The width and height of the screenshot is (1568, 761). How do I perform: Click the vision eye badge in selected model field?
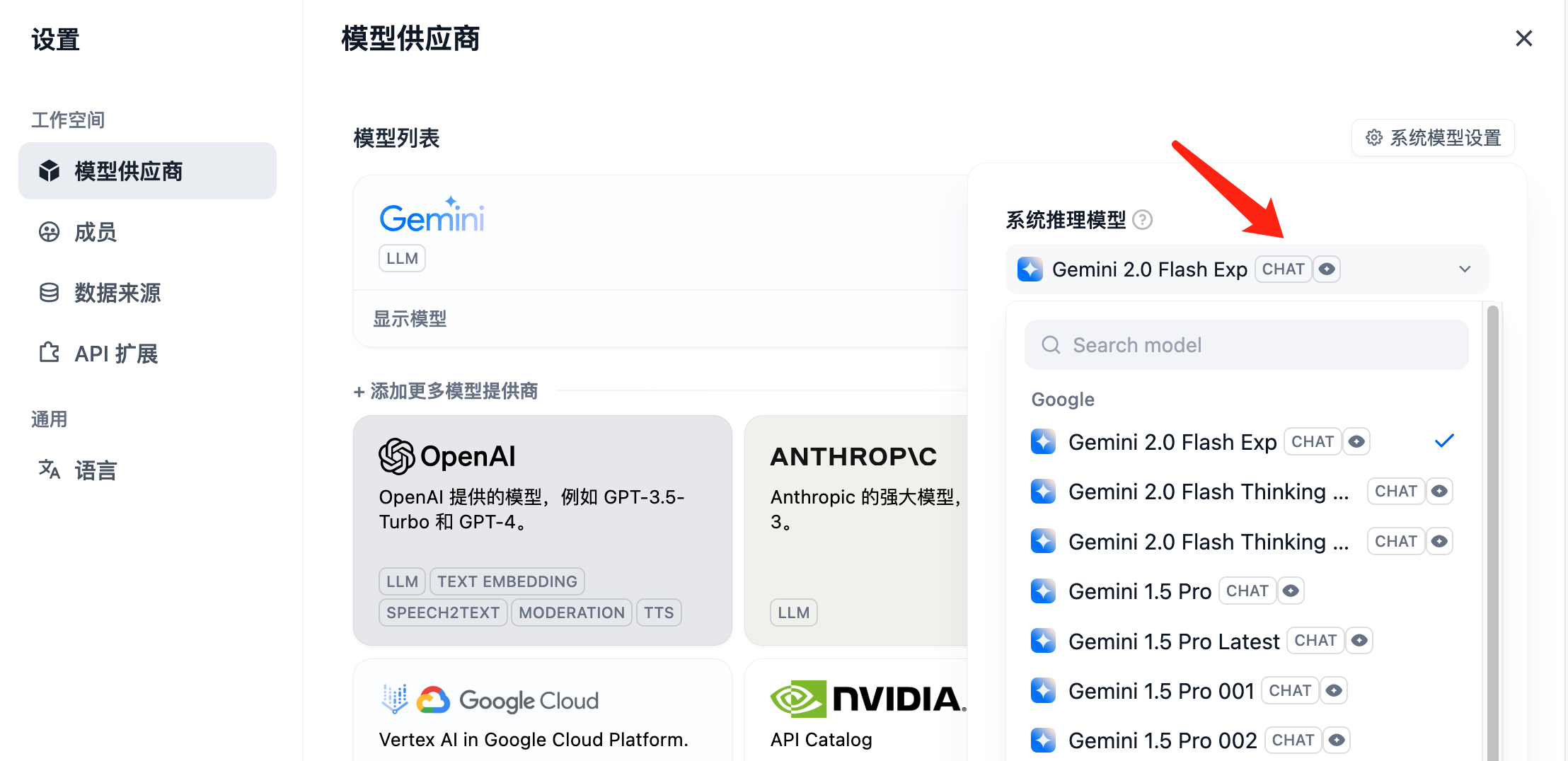click(1327, 269)
